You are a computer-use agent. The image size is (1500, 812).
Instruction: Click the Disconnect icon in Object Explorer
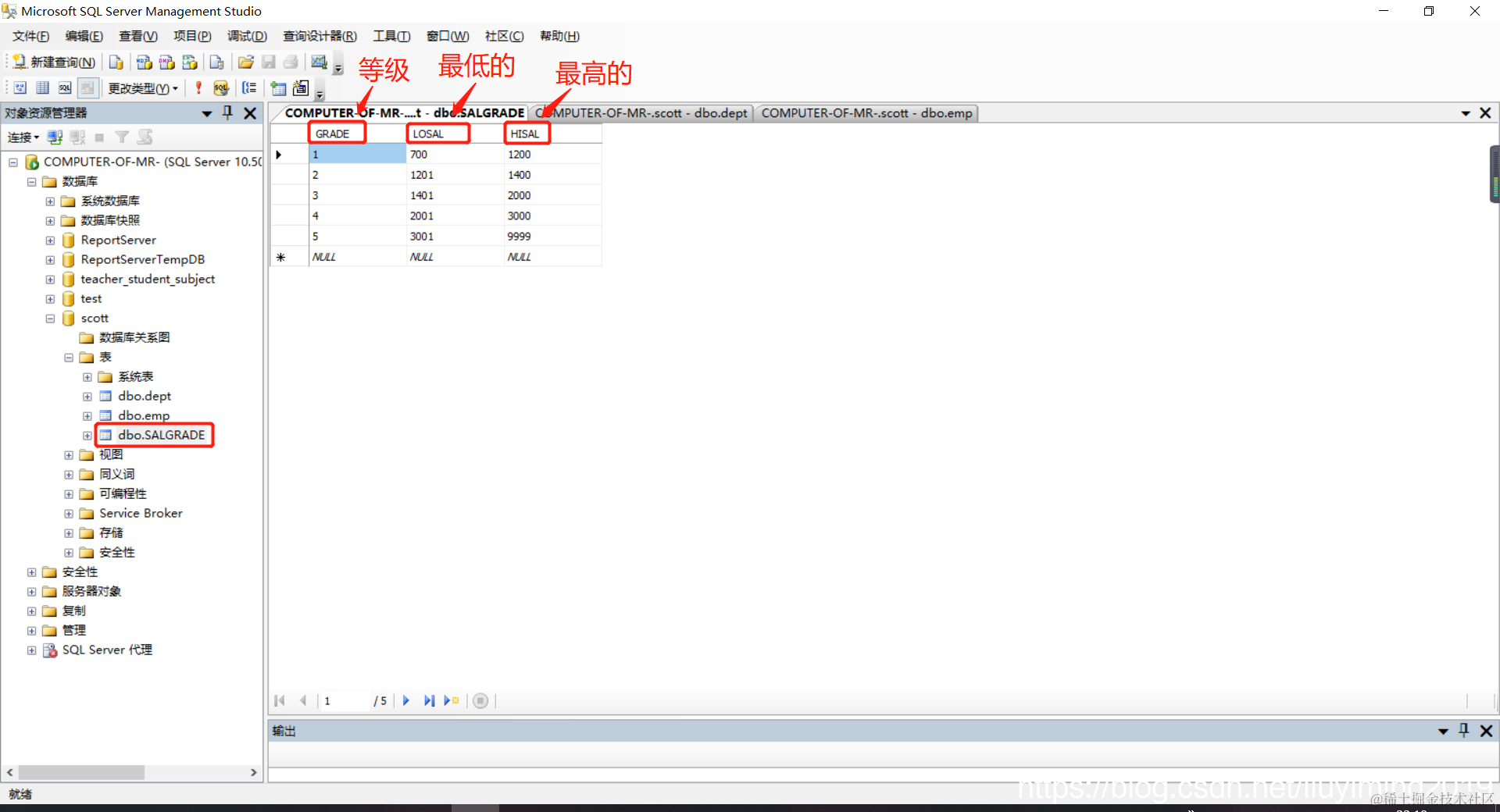click(77, 137)
